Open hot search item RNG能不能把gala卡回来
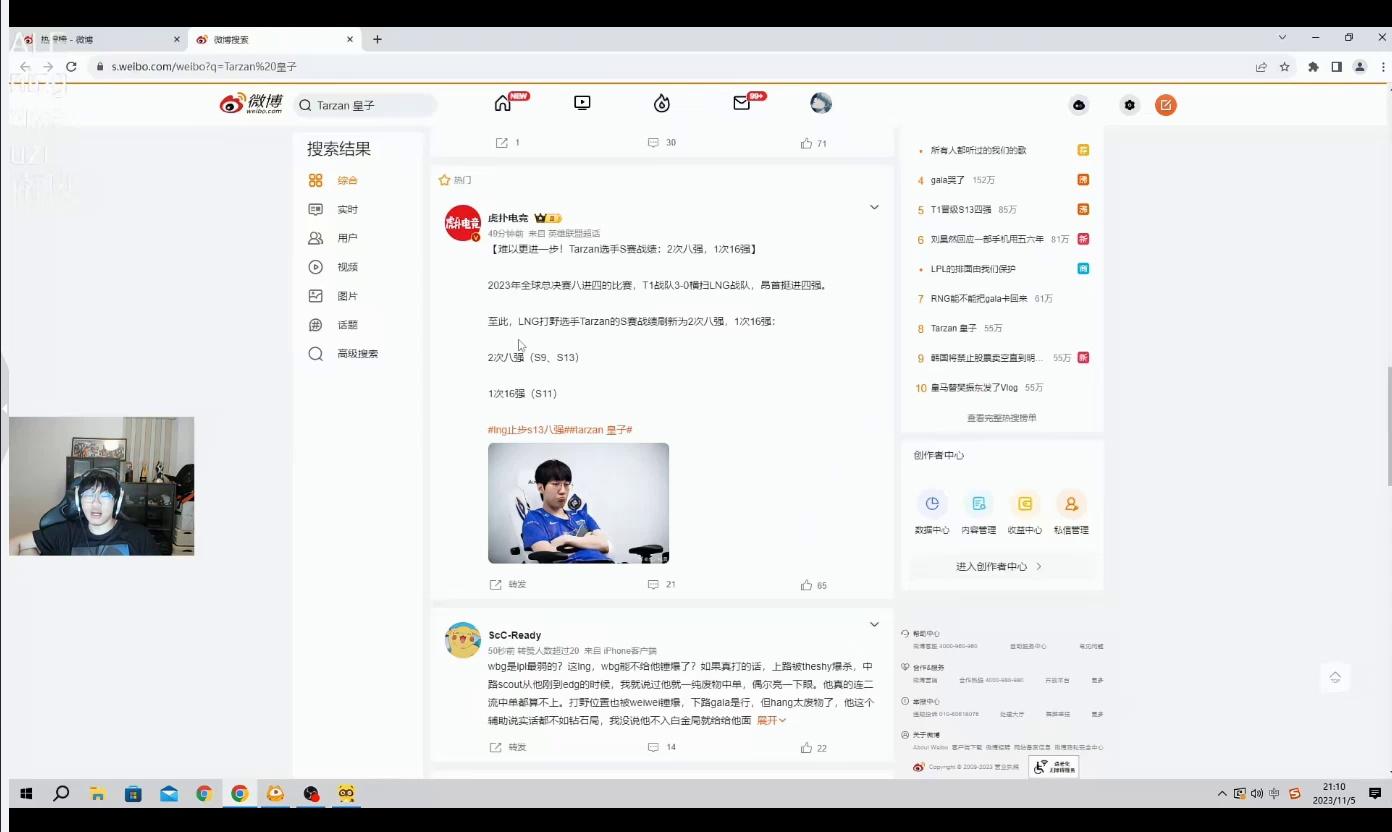 point(979,298)
